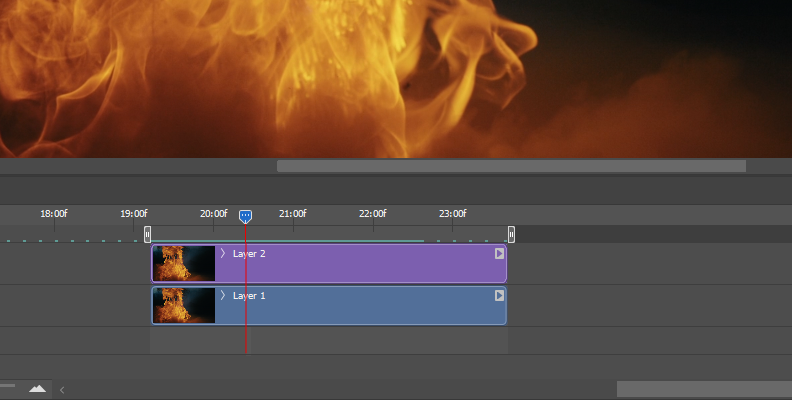Click the blue playhead marker
The image size is (792, 400).
[x=245, y=216]
